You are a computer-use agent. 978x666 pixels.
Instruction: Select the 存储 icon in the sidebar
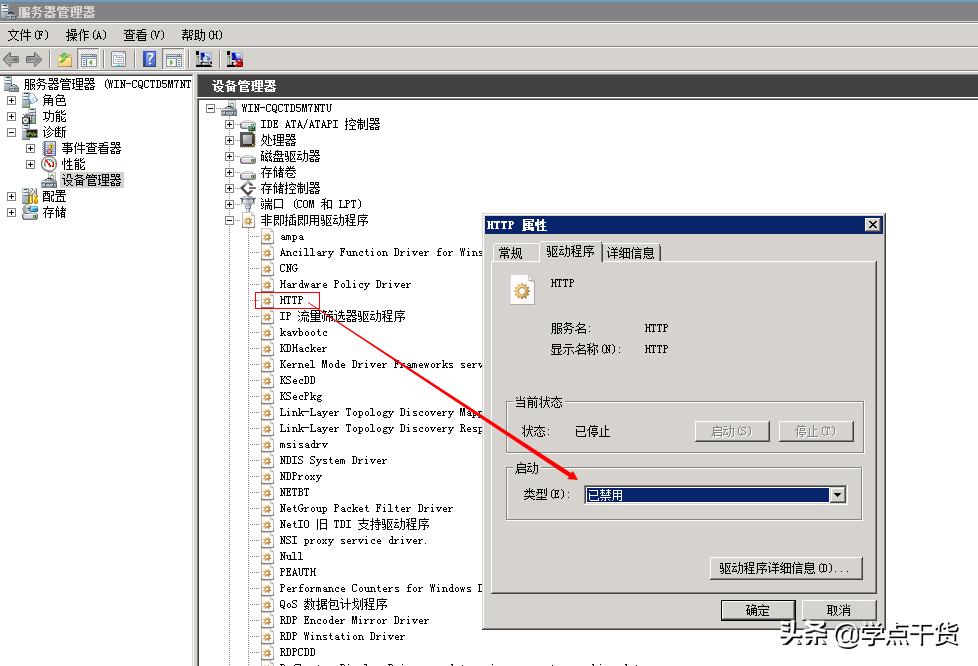(32, 211)
